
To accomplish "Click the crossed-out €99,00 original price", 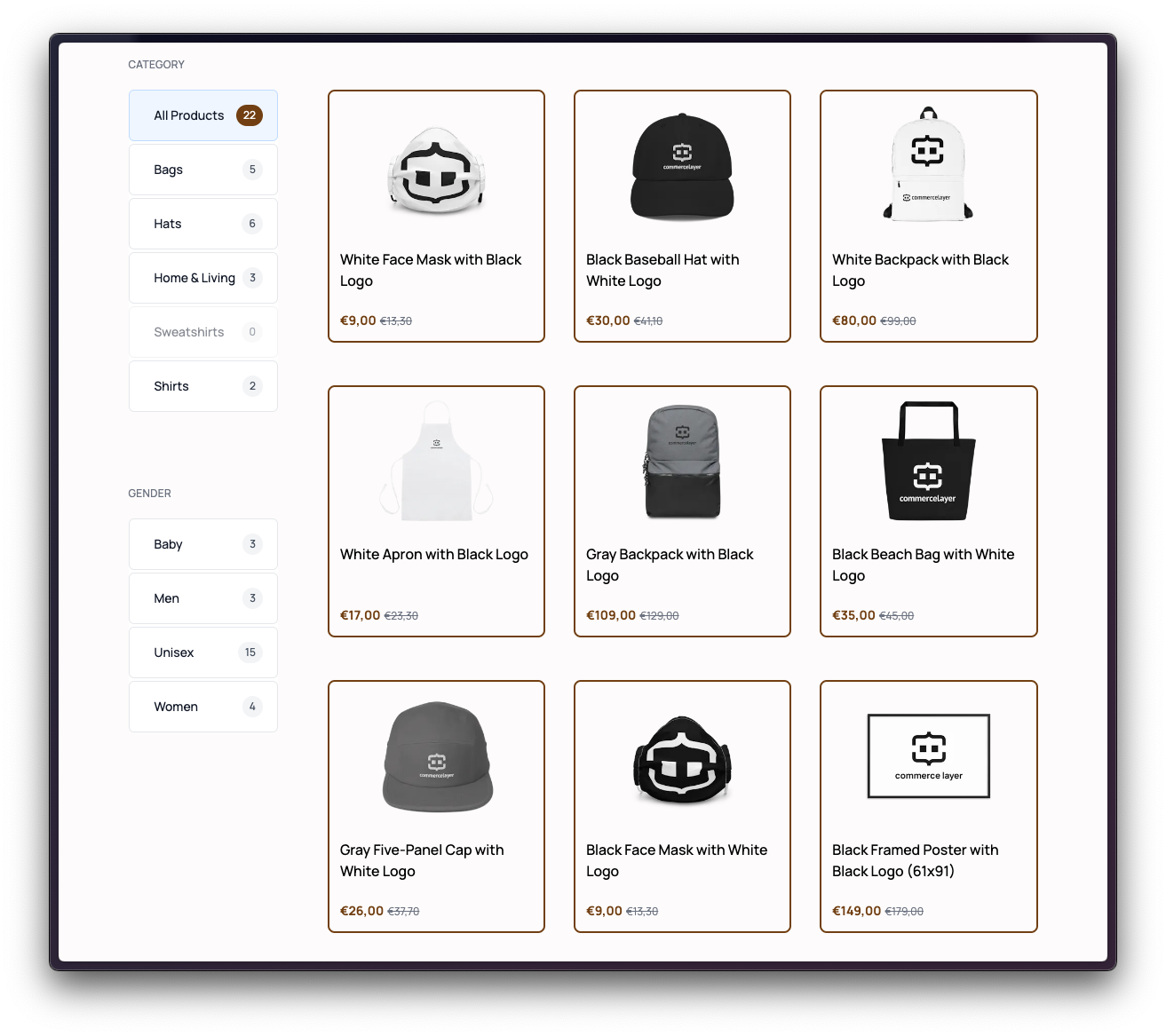I will click(x=898, y=321).
